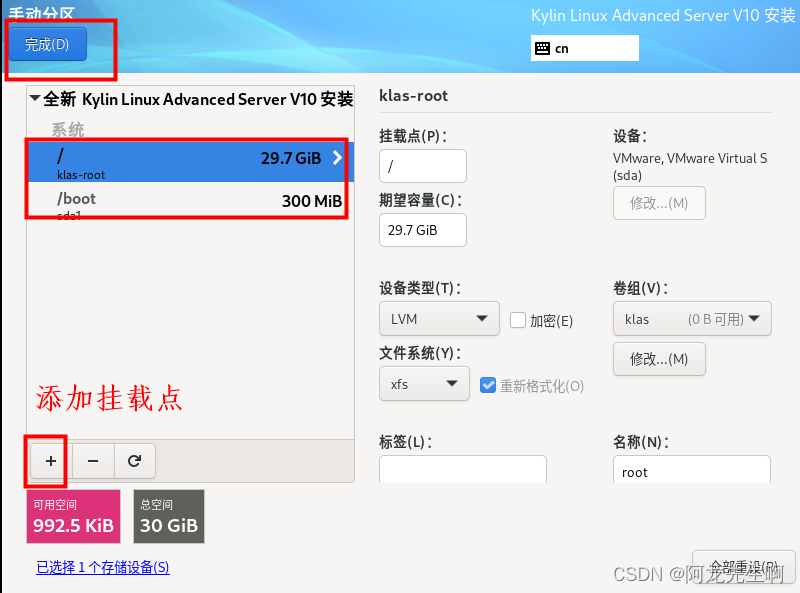Click the 全部重设 reset all button
800x593 pixels.
[x=743, y=567]
